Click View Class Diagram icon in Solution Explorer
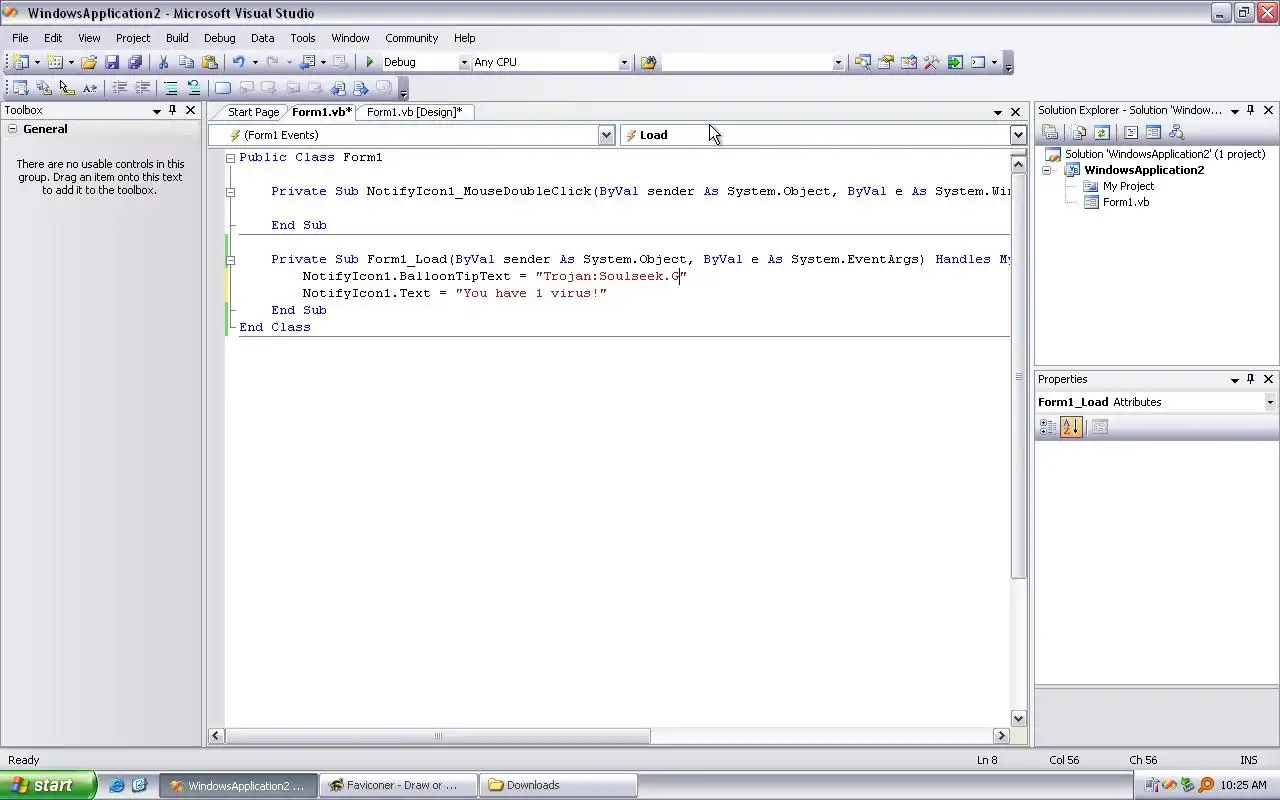 1176,132
